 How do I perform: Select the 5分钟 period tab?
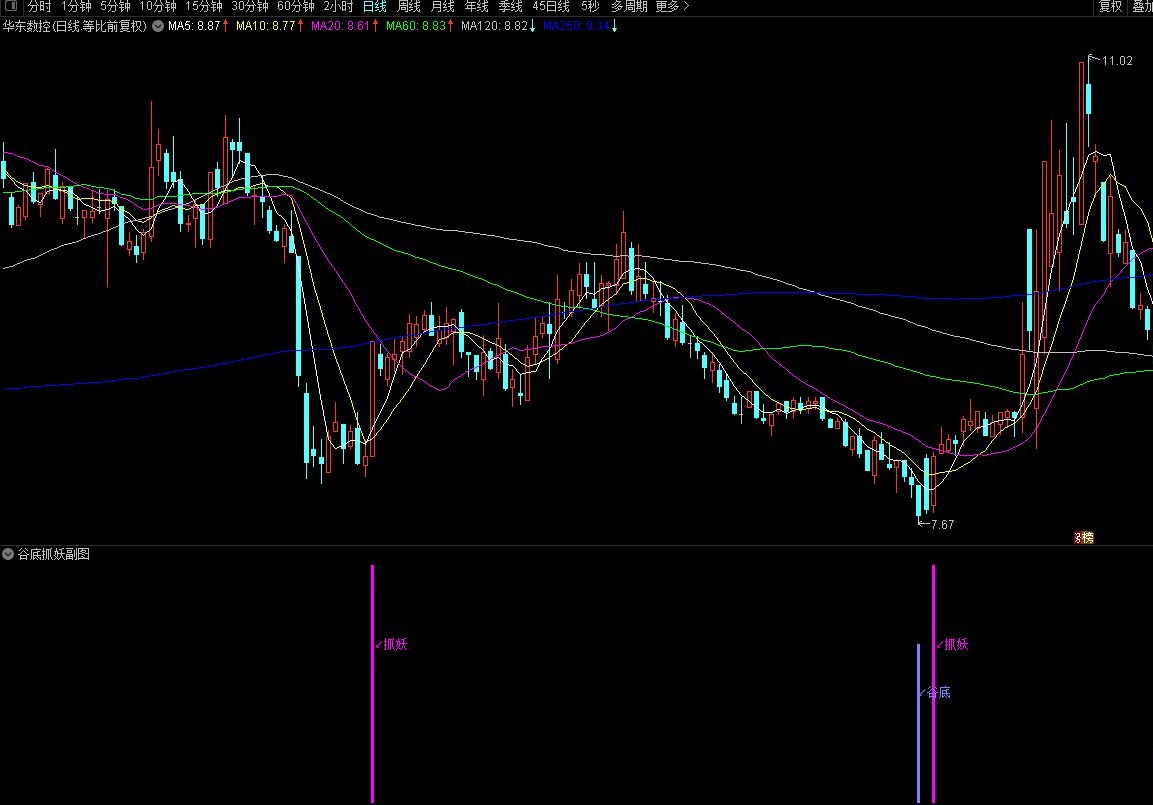115,7
